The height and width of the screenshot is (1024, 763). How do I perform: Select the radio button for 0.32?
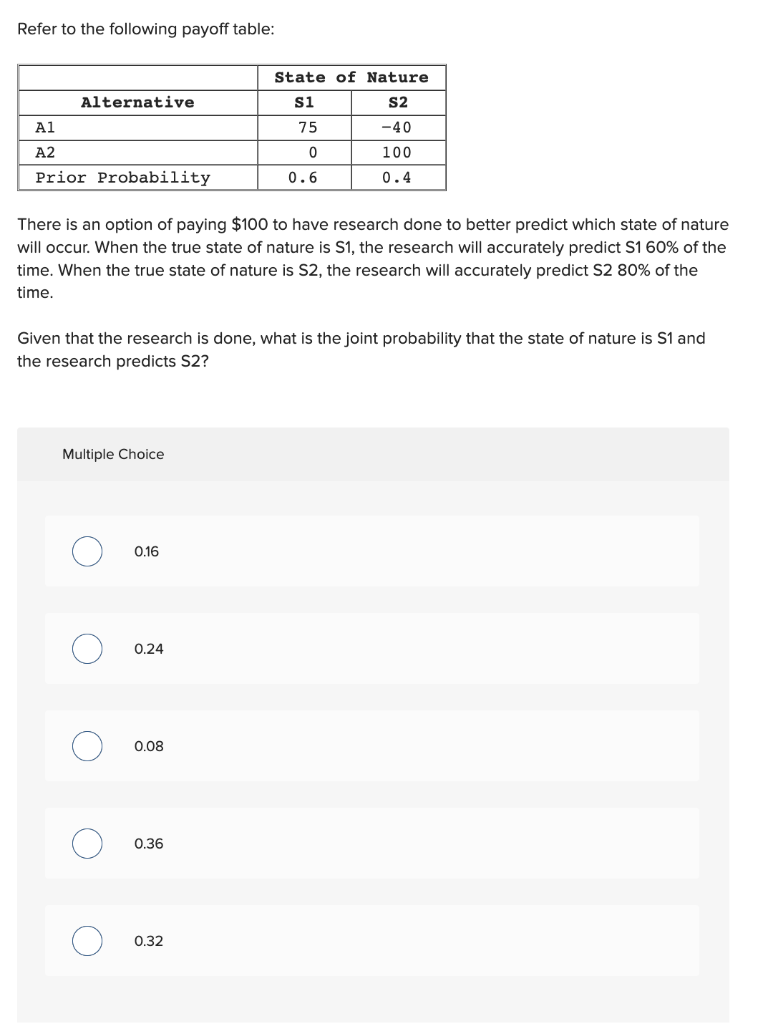tap(86, 940)
